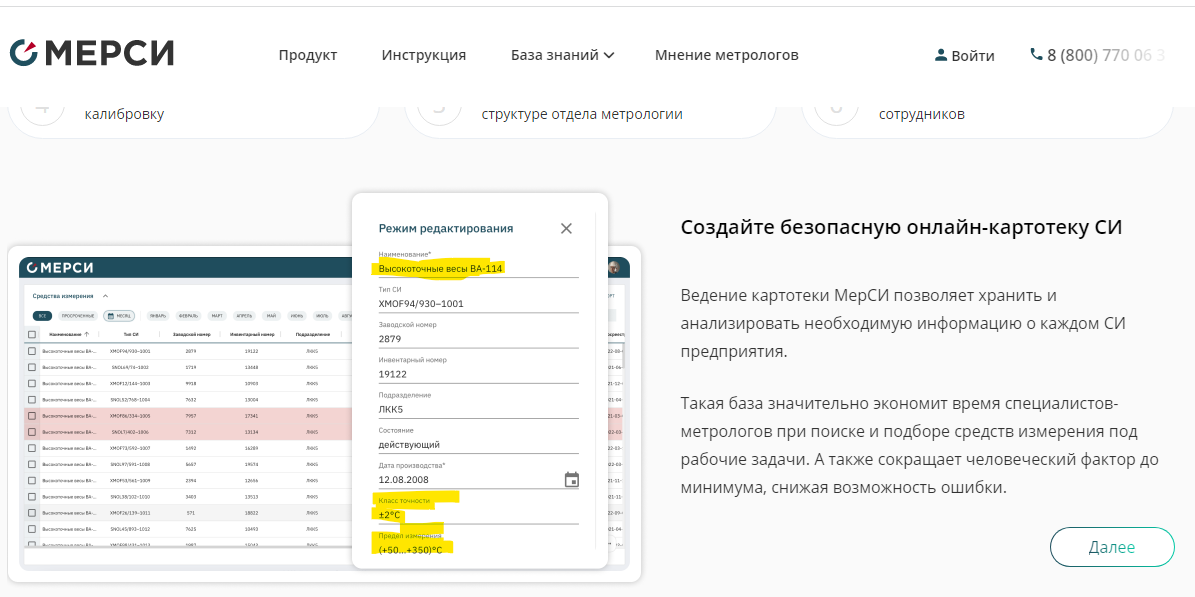The image size is (1195, 597).
Task: Click the МерСИ logo in the header
Action: [91, 54]
